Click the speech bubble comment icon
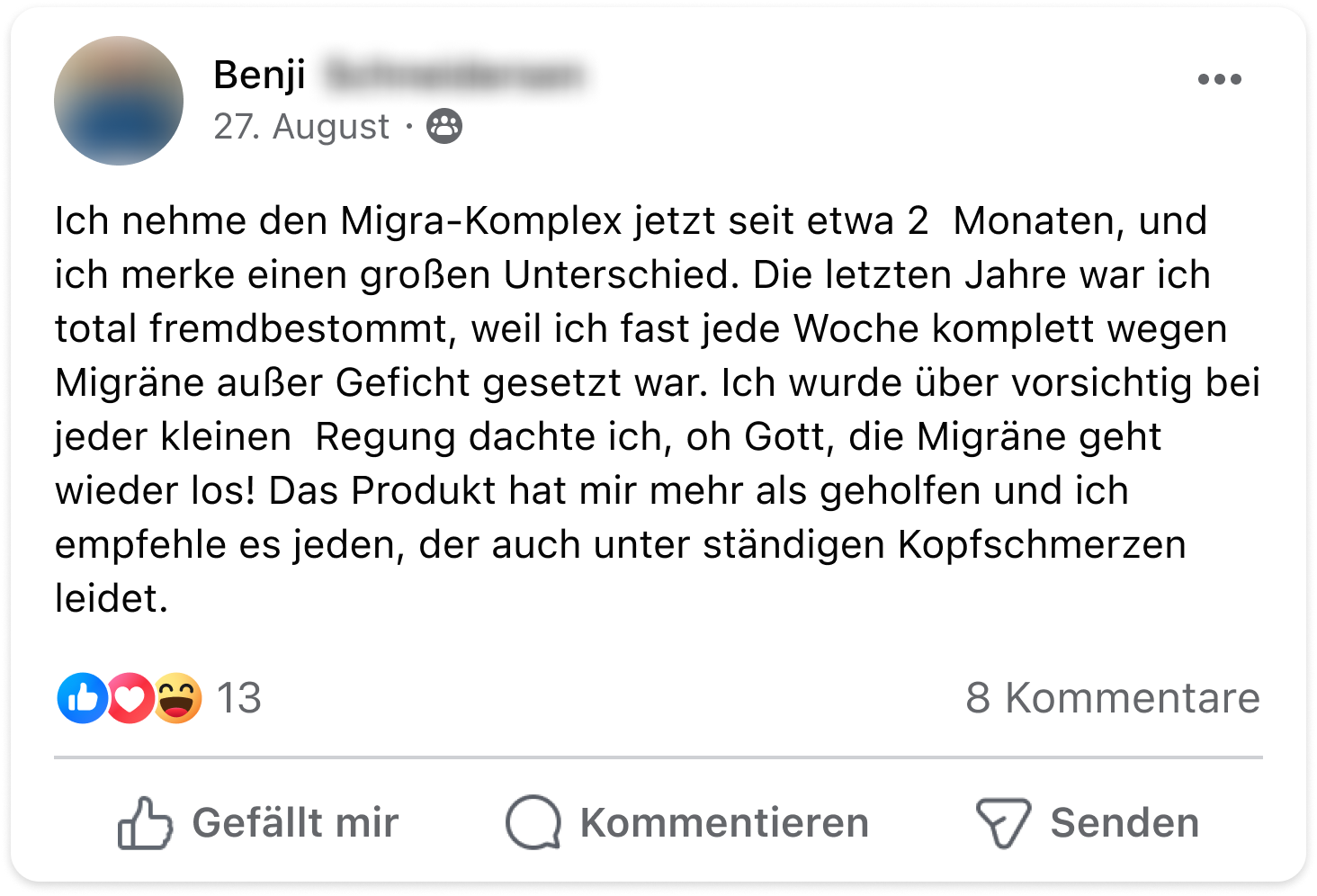1317x896 pixels. pos(533,822)
